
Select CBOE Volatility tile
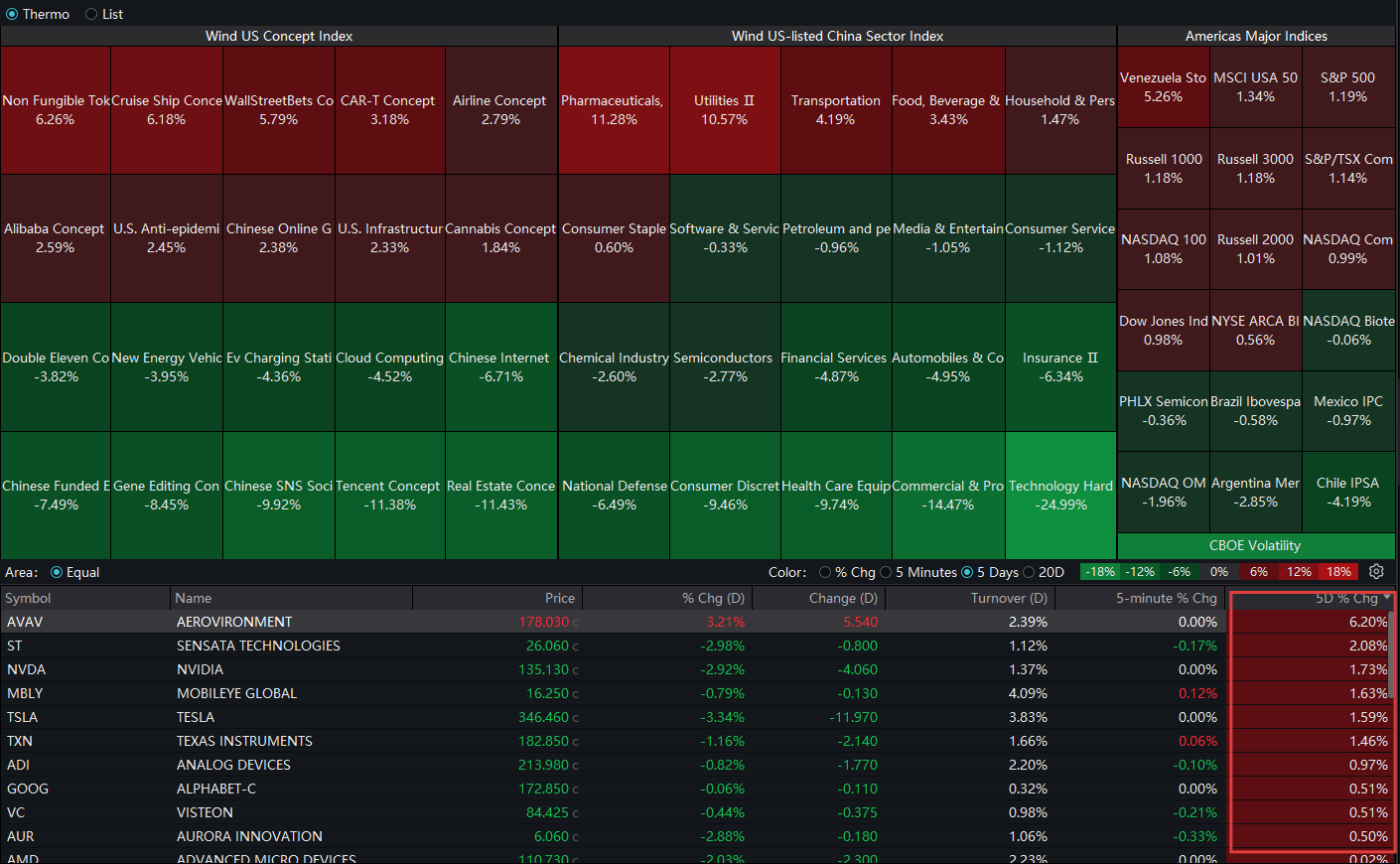(x=1256, y=545)
